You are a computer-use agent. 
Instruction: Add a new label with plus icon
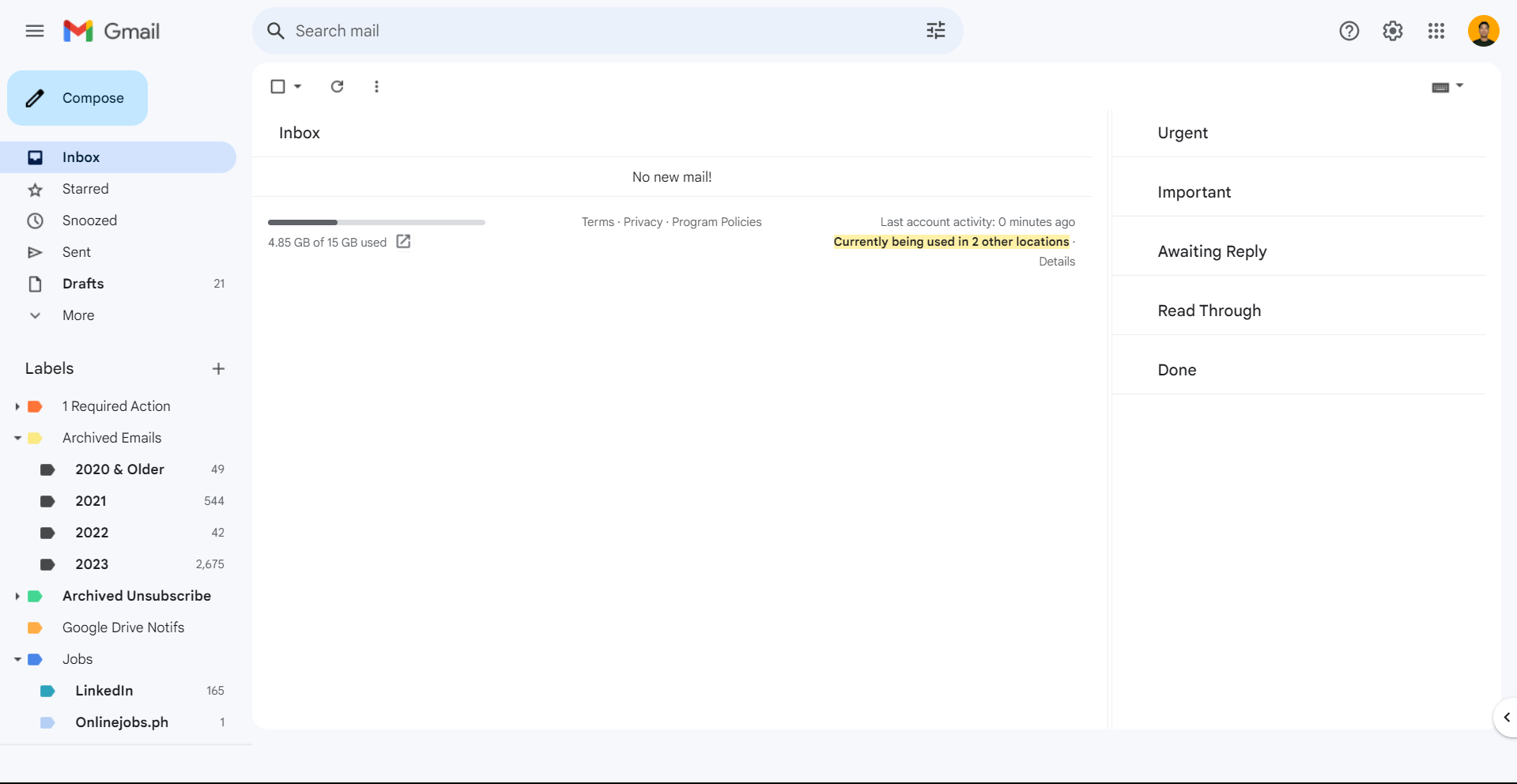tap(219, 368)
